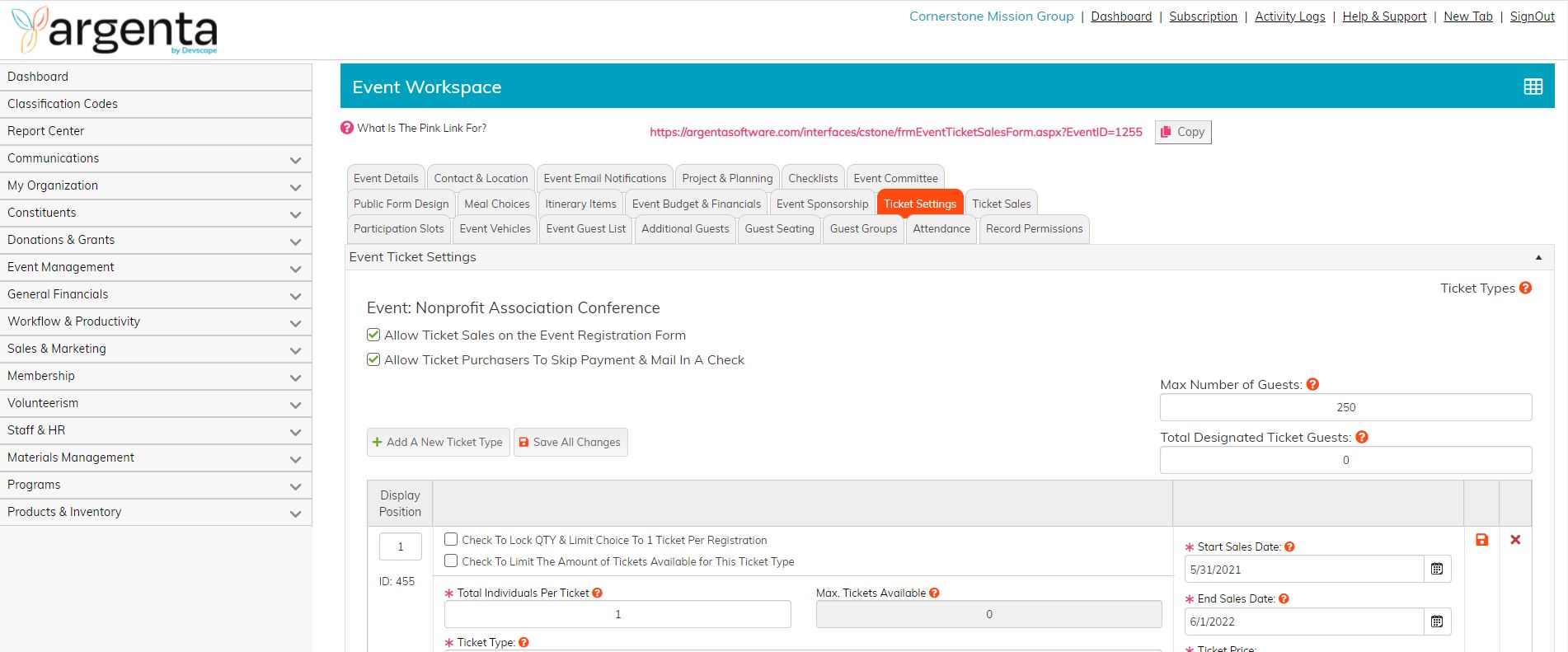
Task: Switch to the Ticket Sales tab
Action: (x=1001, y=204)
